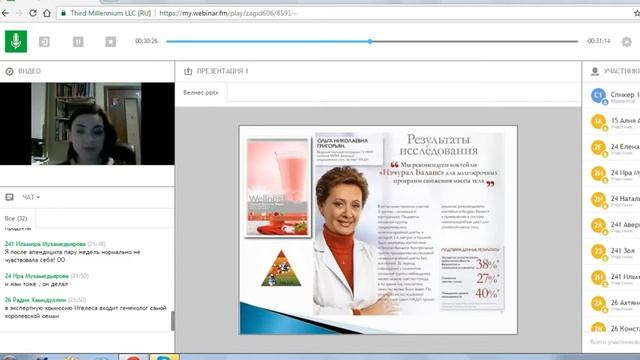Viewport: 640px width, 360px height.
Task: Select participant 26 Ахтям avatar
Action: point(598,304)
